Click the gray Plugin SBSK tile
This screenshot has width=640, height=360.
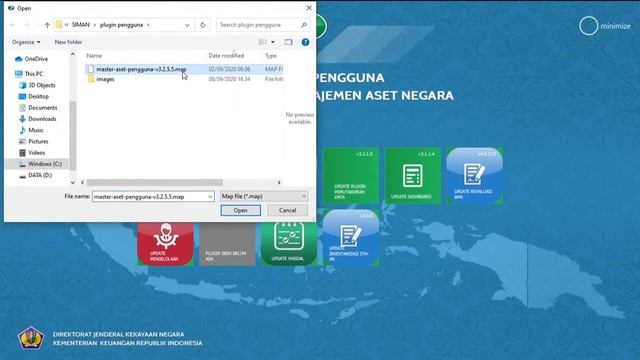click(227, 244)
